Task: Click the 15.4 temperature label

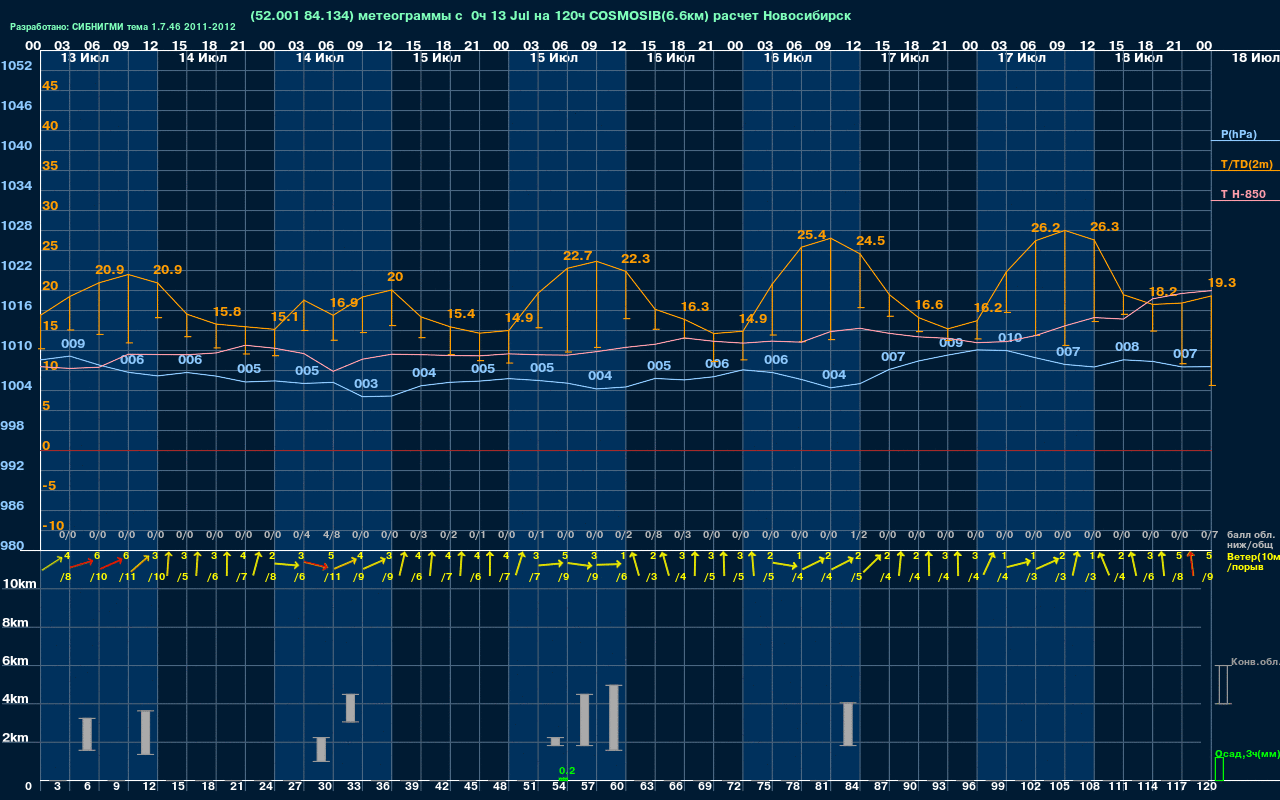Action: pos(461,314)
